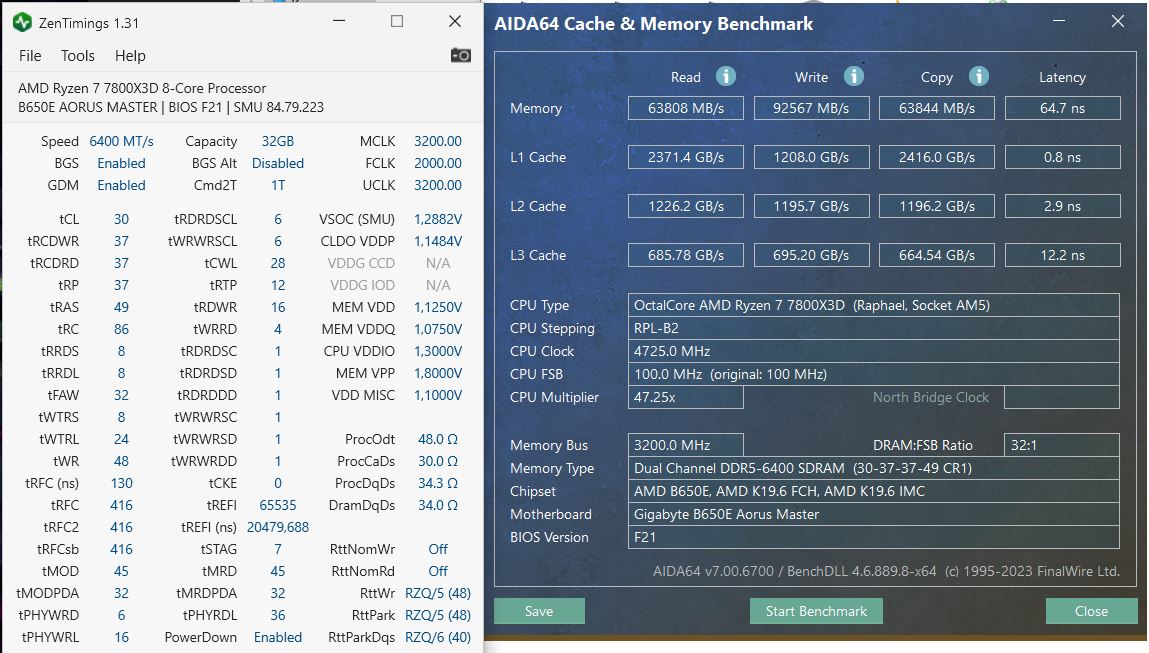Image resolution: width=1149 pixels, height=653 pixels.
Task: Click the ZenTimings app logo icon
Action: pyautogui.click(x=23, y=23)
